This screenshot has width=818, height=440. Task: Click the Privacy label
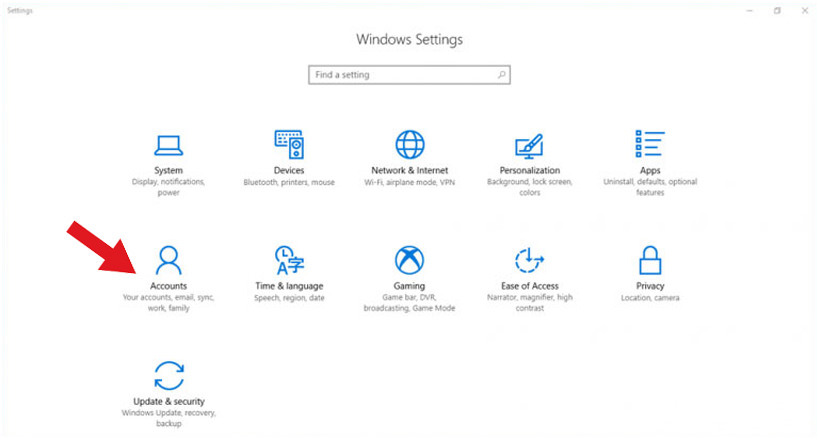650,286
